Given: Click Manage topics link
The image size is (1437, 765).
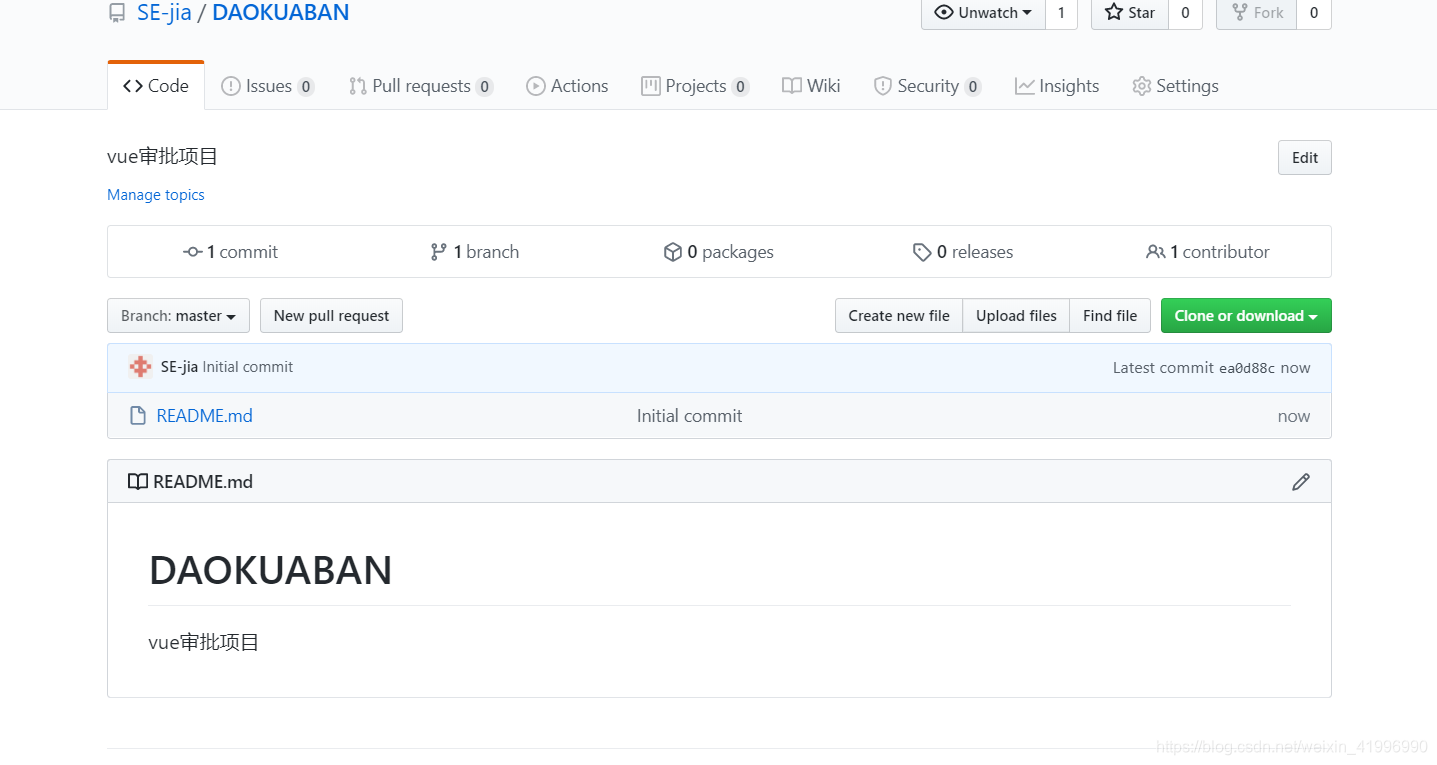Looking at the screenshot, I should (156, 195).
